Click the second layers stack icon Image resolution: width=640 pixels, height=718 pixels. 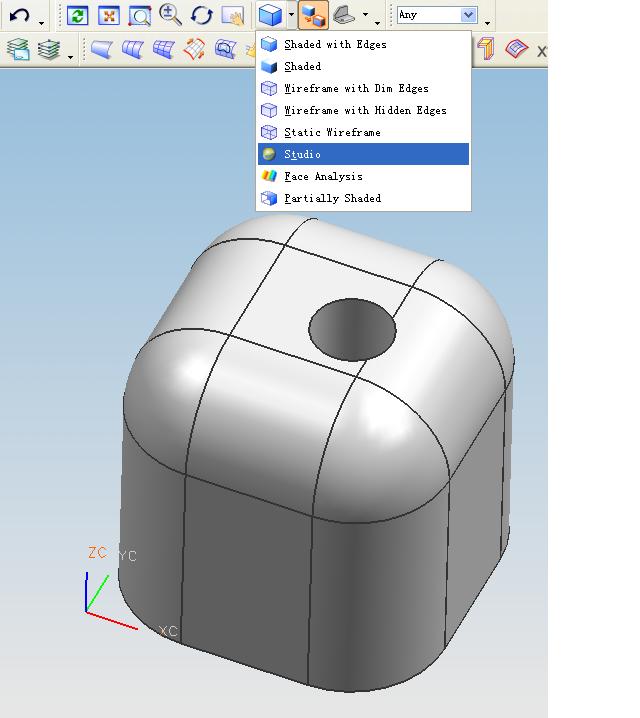49,49
